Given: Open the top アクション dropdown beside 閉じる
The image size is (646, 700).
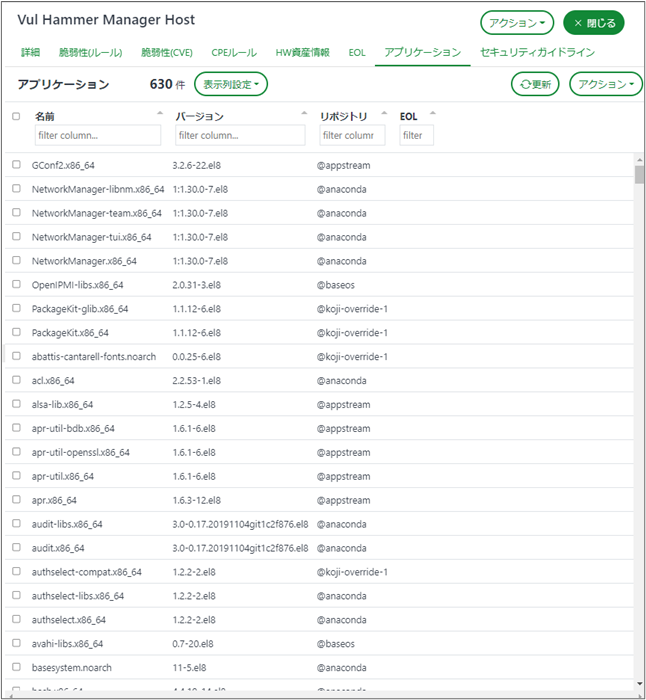Looking at the screenshot, I should pos(517,23).
